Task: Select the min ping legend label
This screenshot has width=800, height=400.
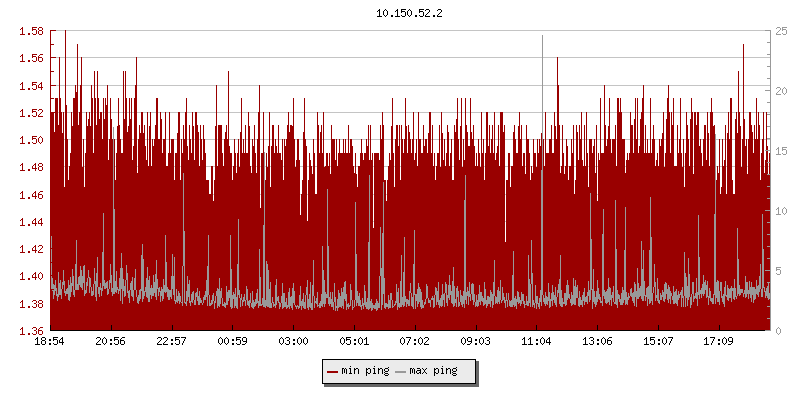Action: 365,371
